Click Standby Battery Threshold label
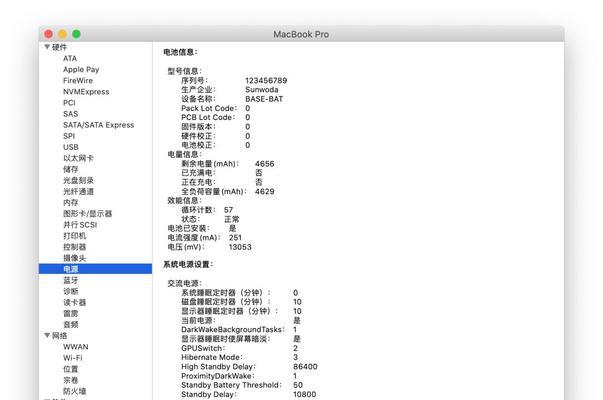 pos(231,385)
